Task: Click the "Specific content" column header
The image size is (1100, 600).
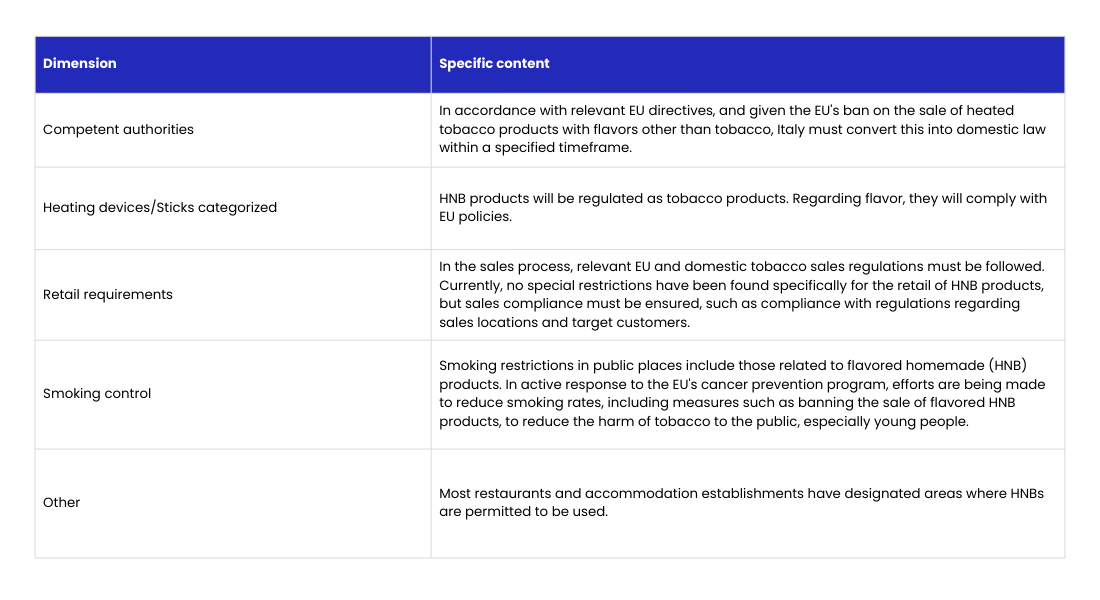Action: (494, 64)
